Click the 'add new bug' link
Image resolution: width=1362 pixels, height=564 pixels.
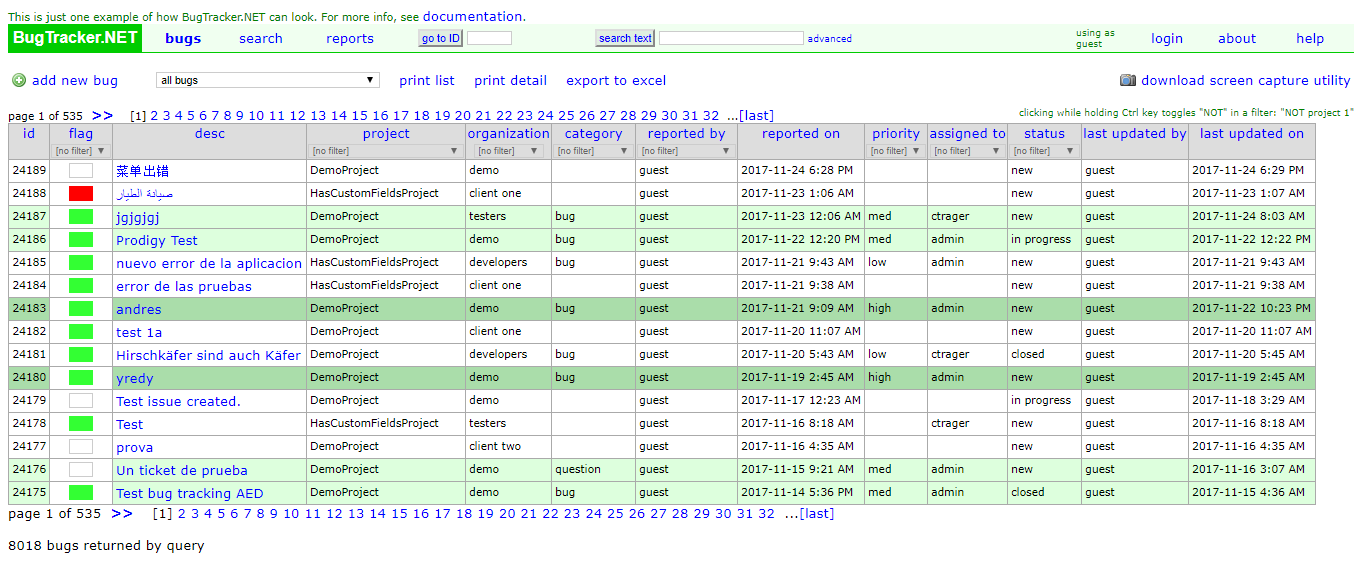[x=75, y=81]
